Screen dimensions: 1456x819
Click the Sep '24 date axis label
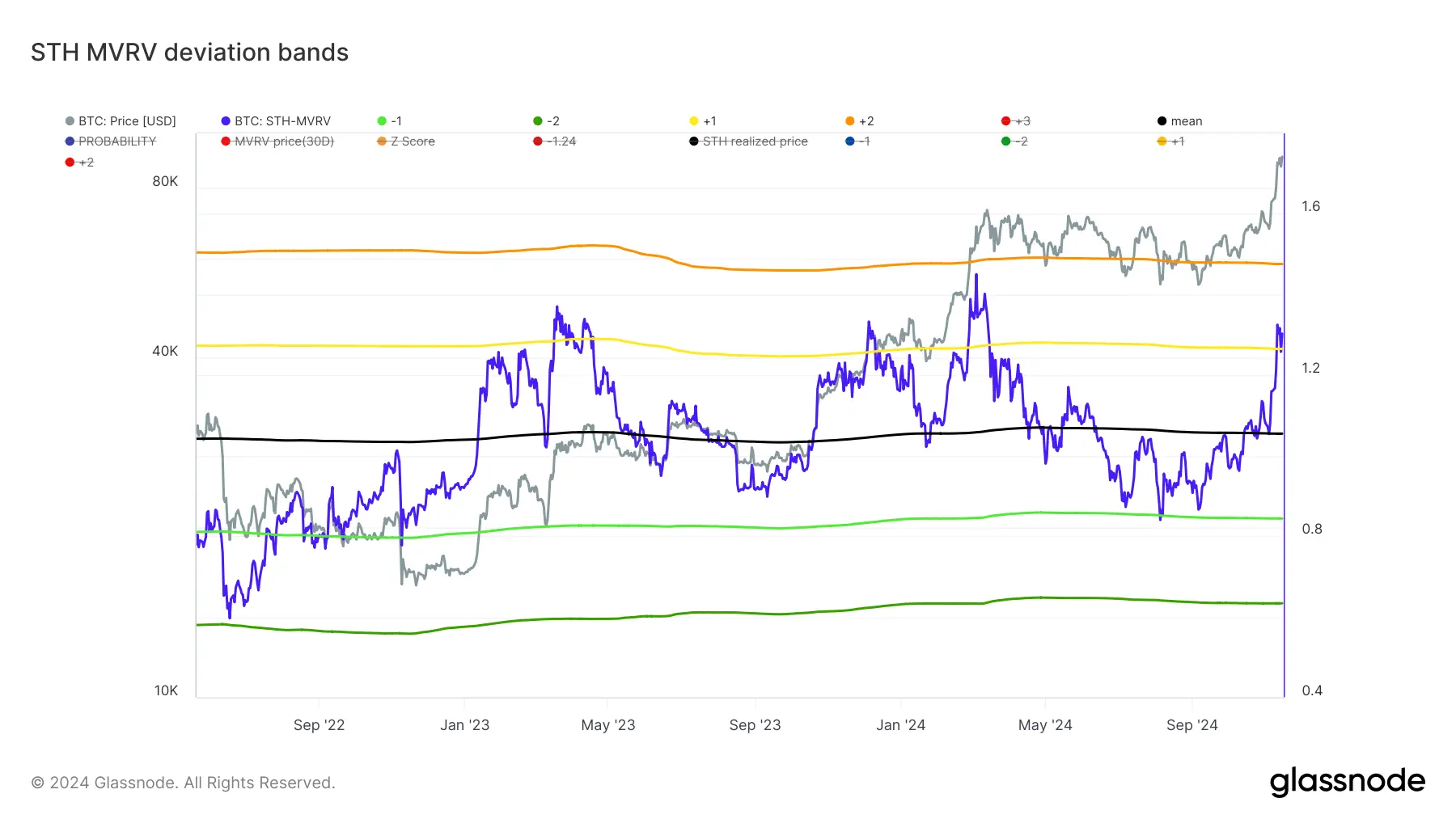(1191, 725)
